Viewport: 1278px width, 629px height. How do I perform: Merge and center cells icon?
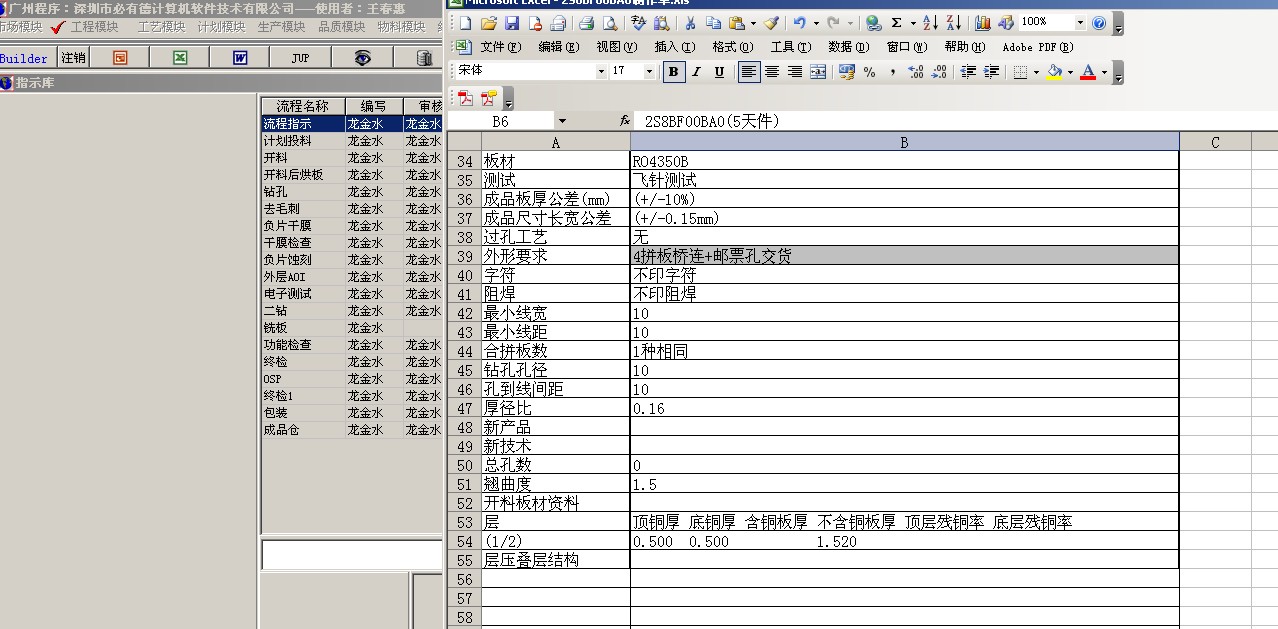(x=818, y=71)
